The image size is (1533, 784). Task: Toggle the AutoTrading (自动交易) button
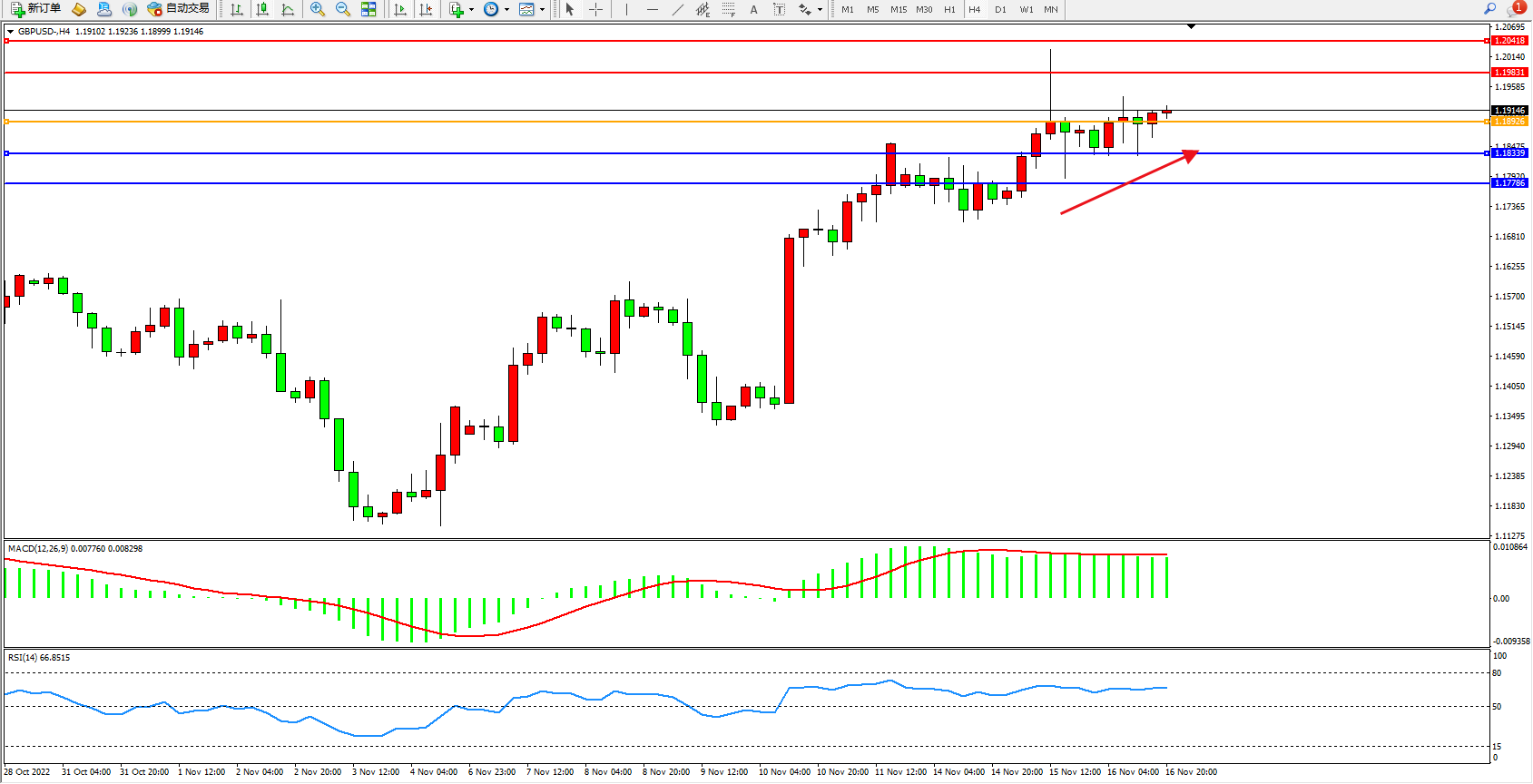coord(179,9)
